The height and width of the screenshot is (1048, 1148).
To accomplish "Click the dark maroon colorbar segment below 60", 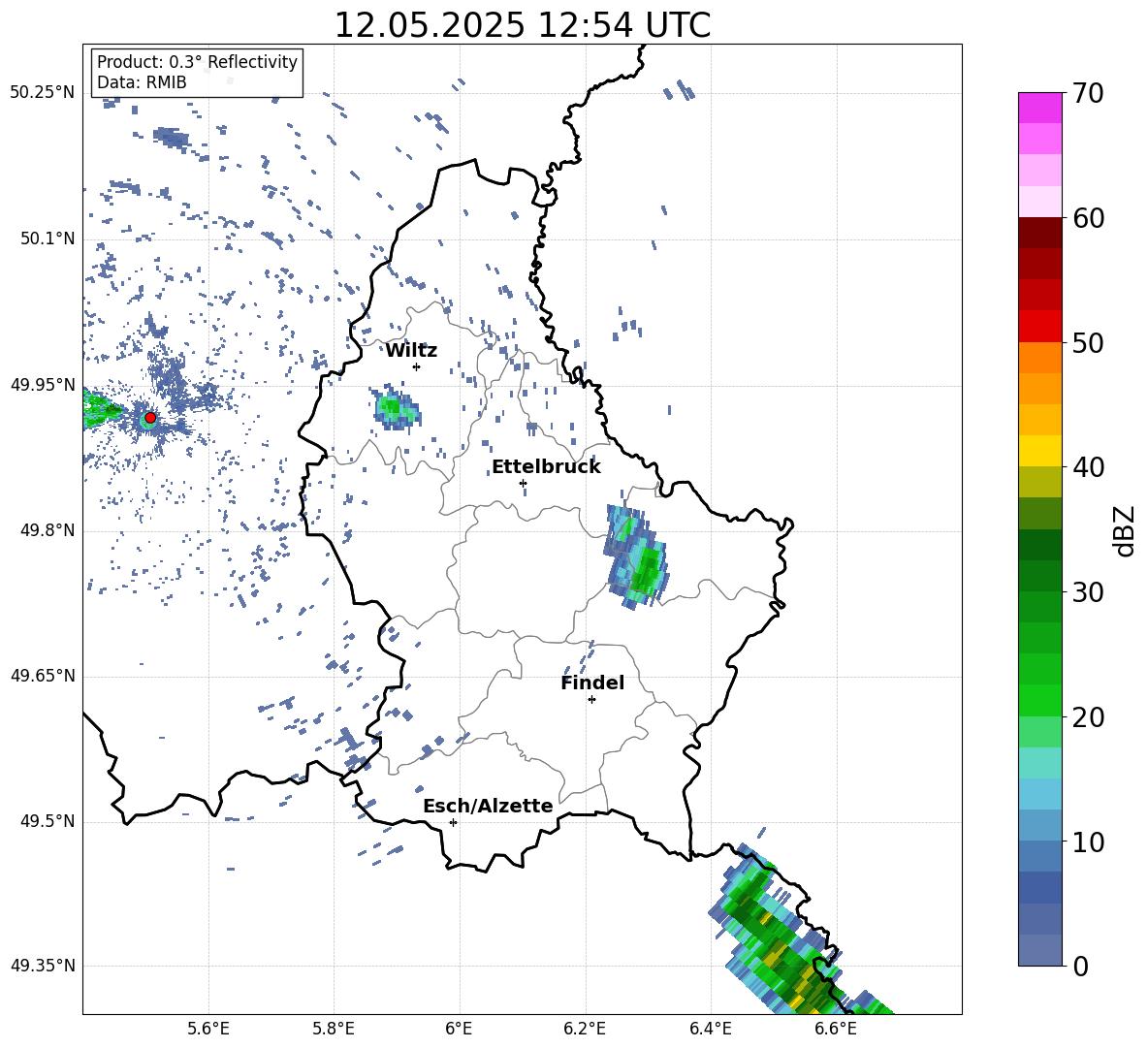I will click(x=1039, y=233).
